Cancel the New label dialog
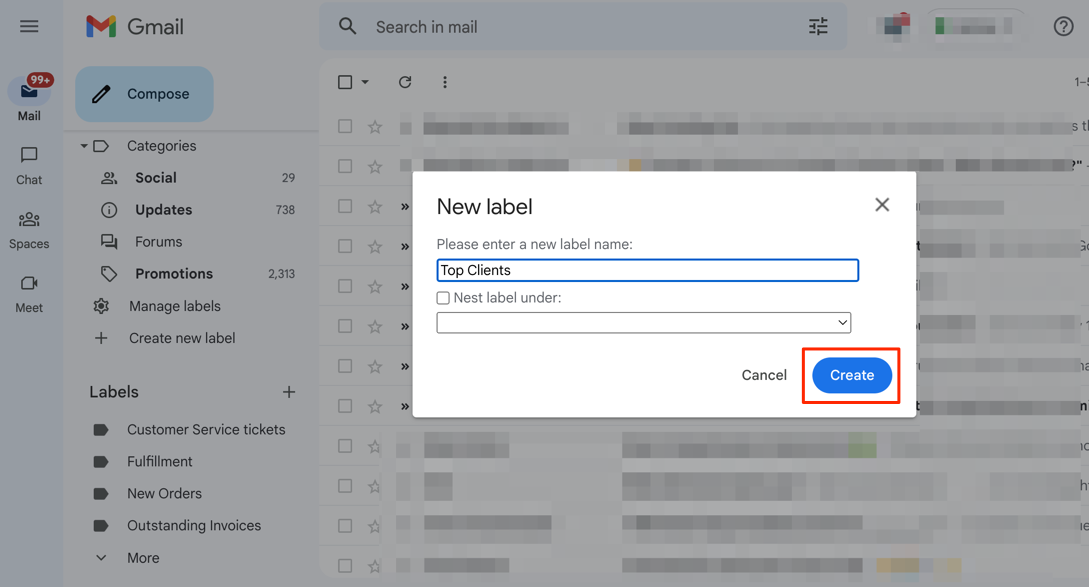The height and width of the screenshot is (587, 1089). point(764,375)
